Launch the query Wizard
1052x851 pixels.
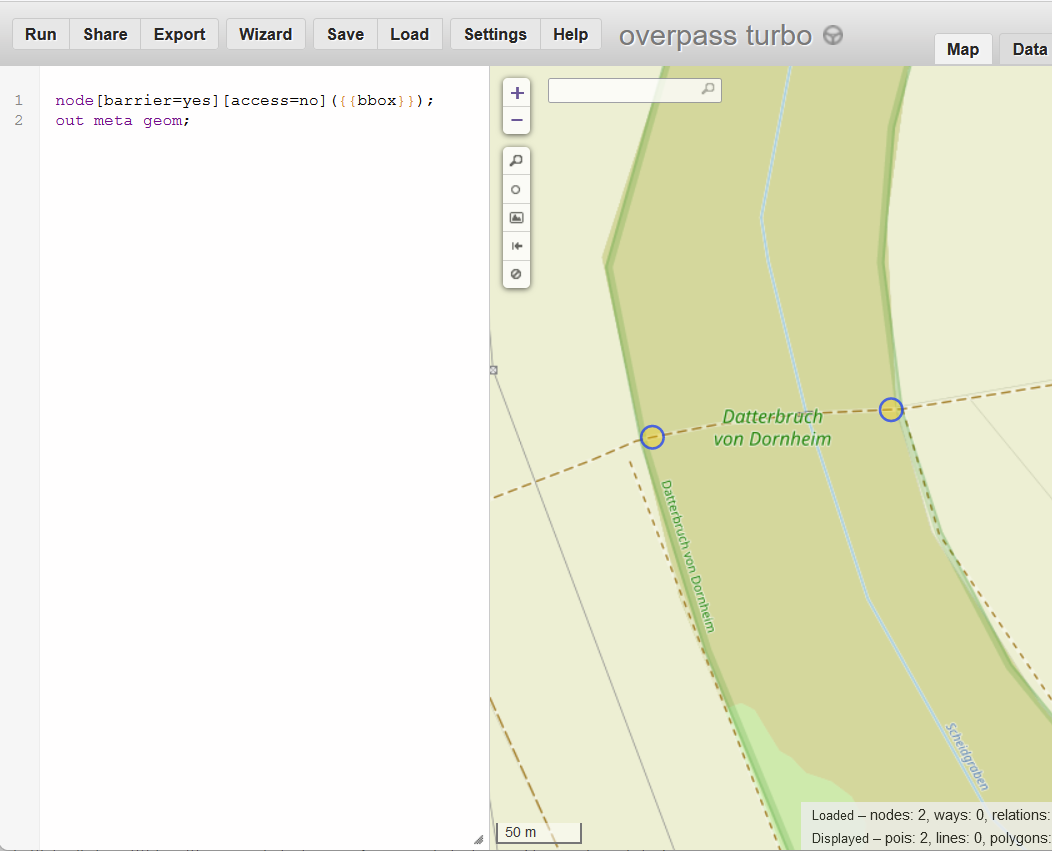tap(266, 34)
